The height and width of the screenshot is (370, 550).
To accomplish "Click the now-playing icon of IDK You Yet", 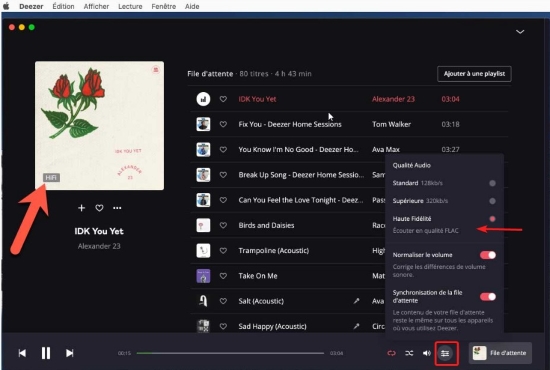I will [203, 99].
